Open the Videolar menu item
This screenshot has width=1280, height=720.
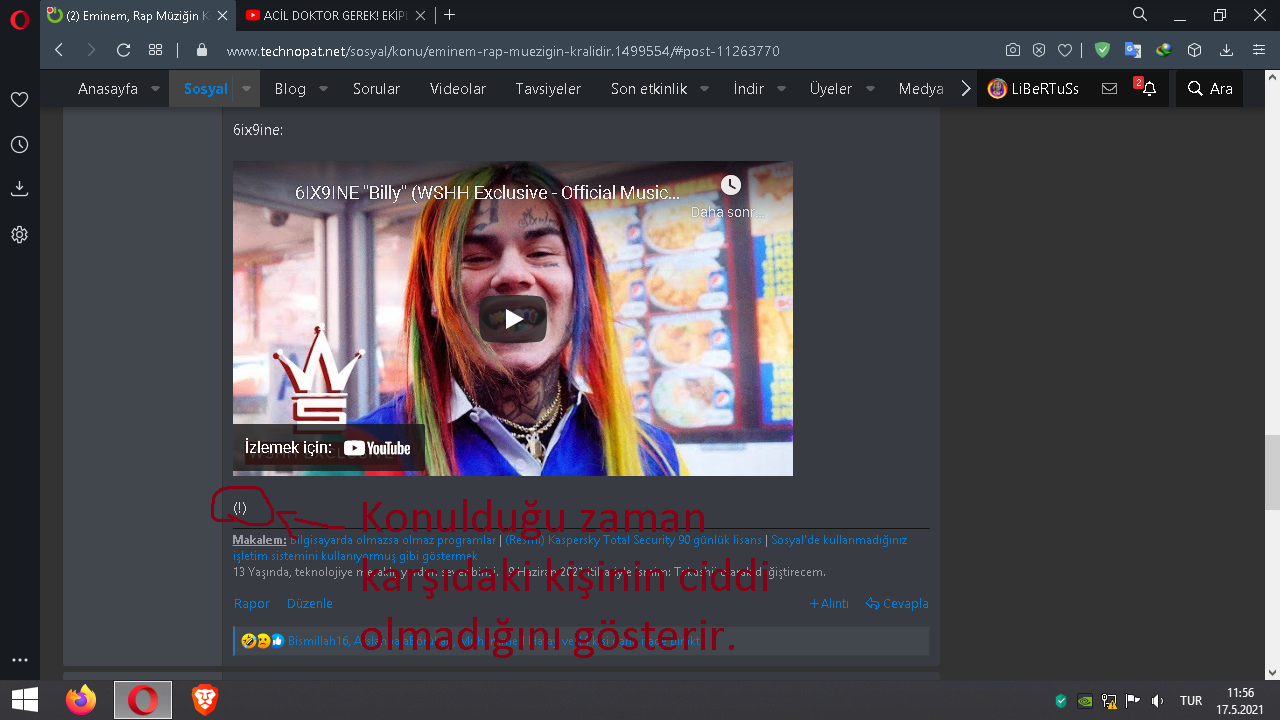tap(457, 88)
